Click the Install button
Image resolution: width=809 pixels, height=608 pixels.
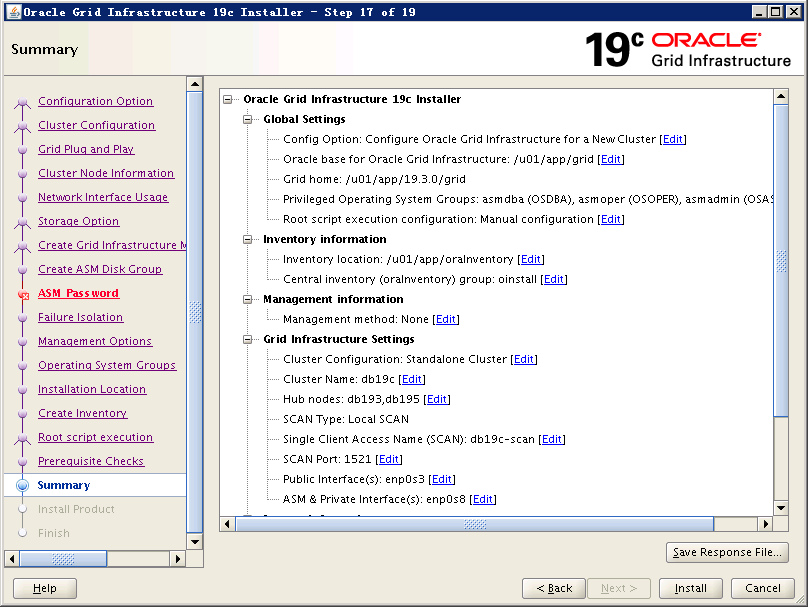click(x=690, y=588)
